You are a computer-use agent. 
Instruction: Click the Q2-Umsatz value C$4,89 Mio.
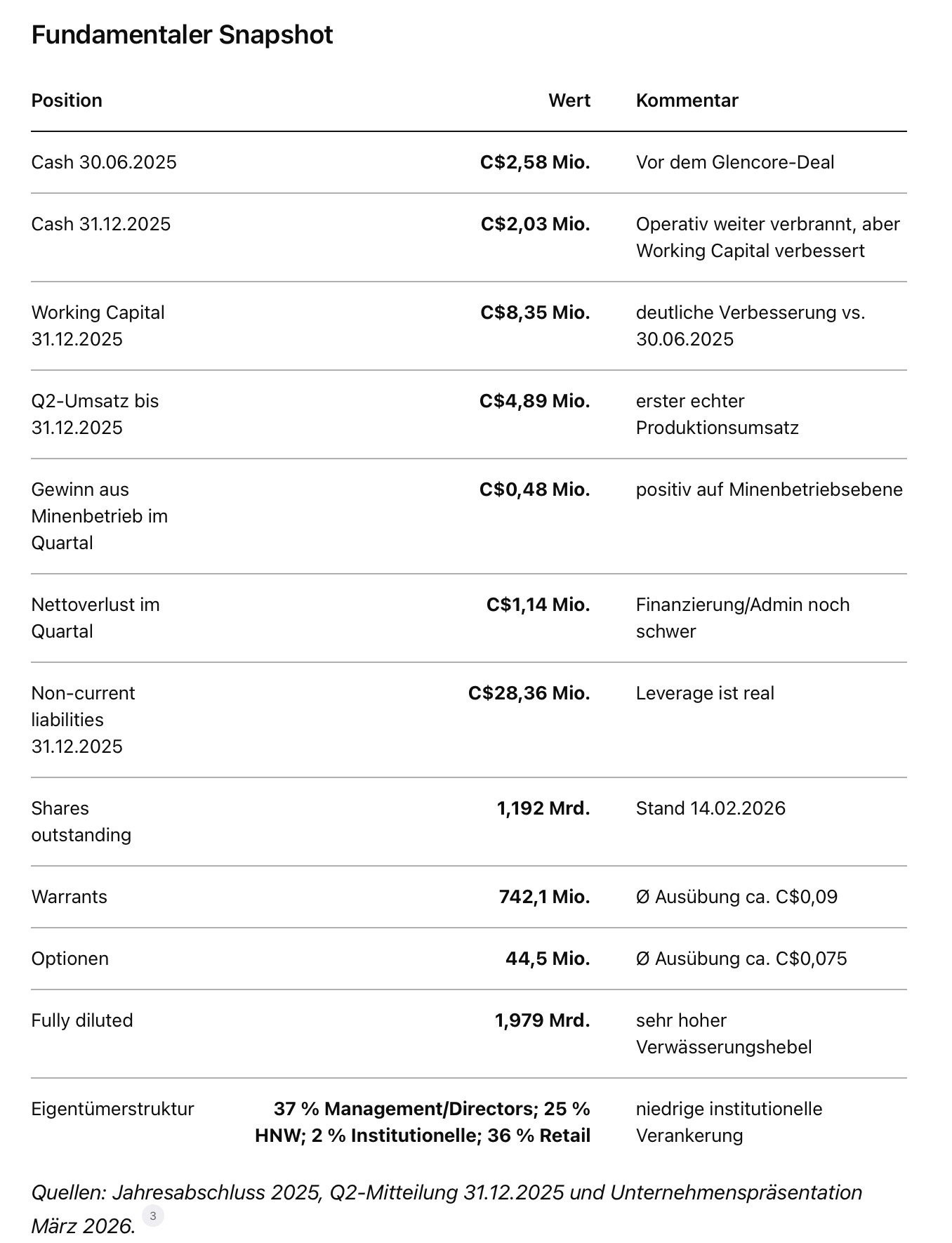(535, 401)
